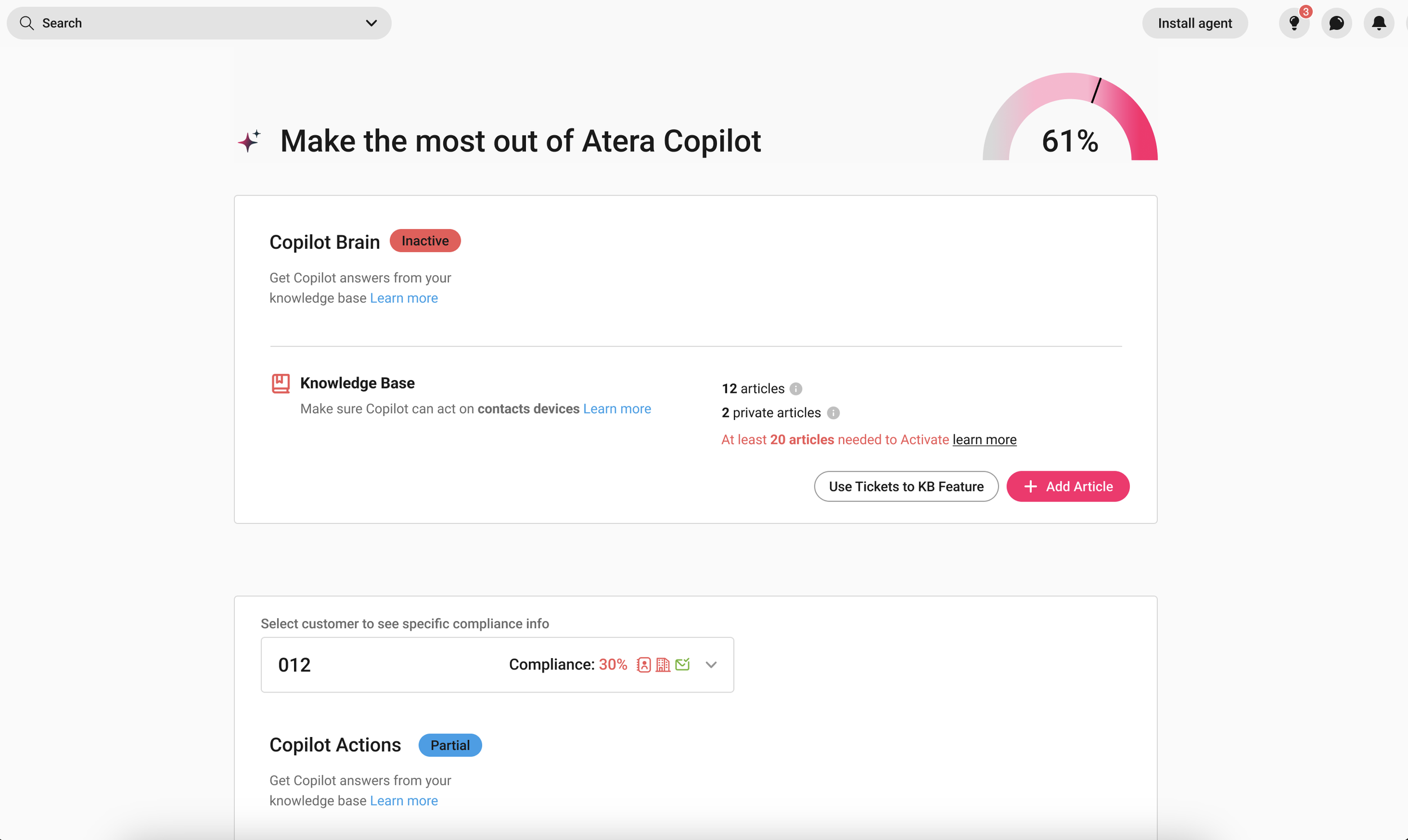This screenshot has width=1408, height=840.
Task: Click the 61% completion gauge
Action: pyautogui.click(x=1070, y=117)
